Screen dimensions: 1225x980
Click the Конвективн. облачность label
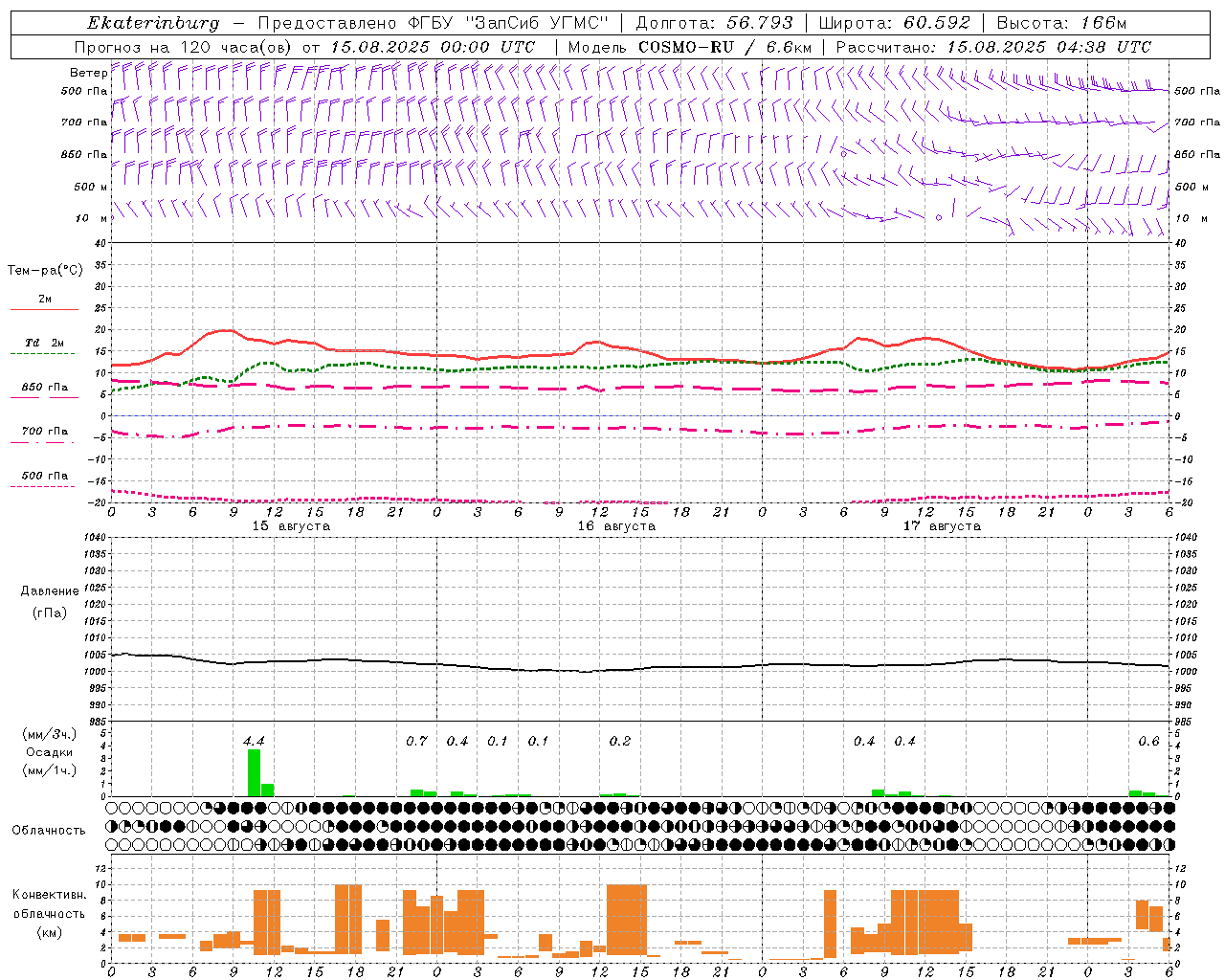(x=49, y=913)
